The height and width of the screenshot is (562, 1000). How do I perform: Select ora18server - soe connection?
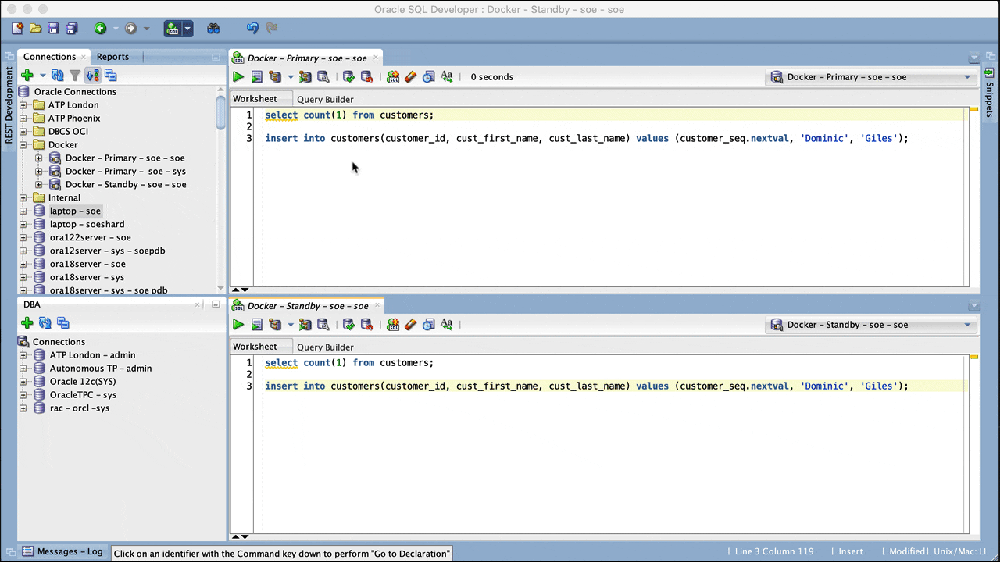(87, 264)
